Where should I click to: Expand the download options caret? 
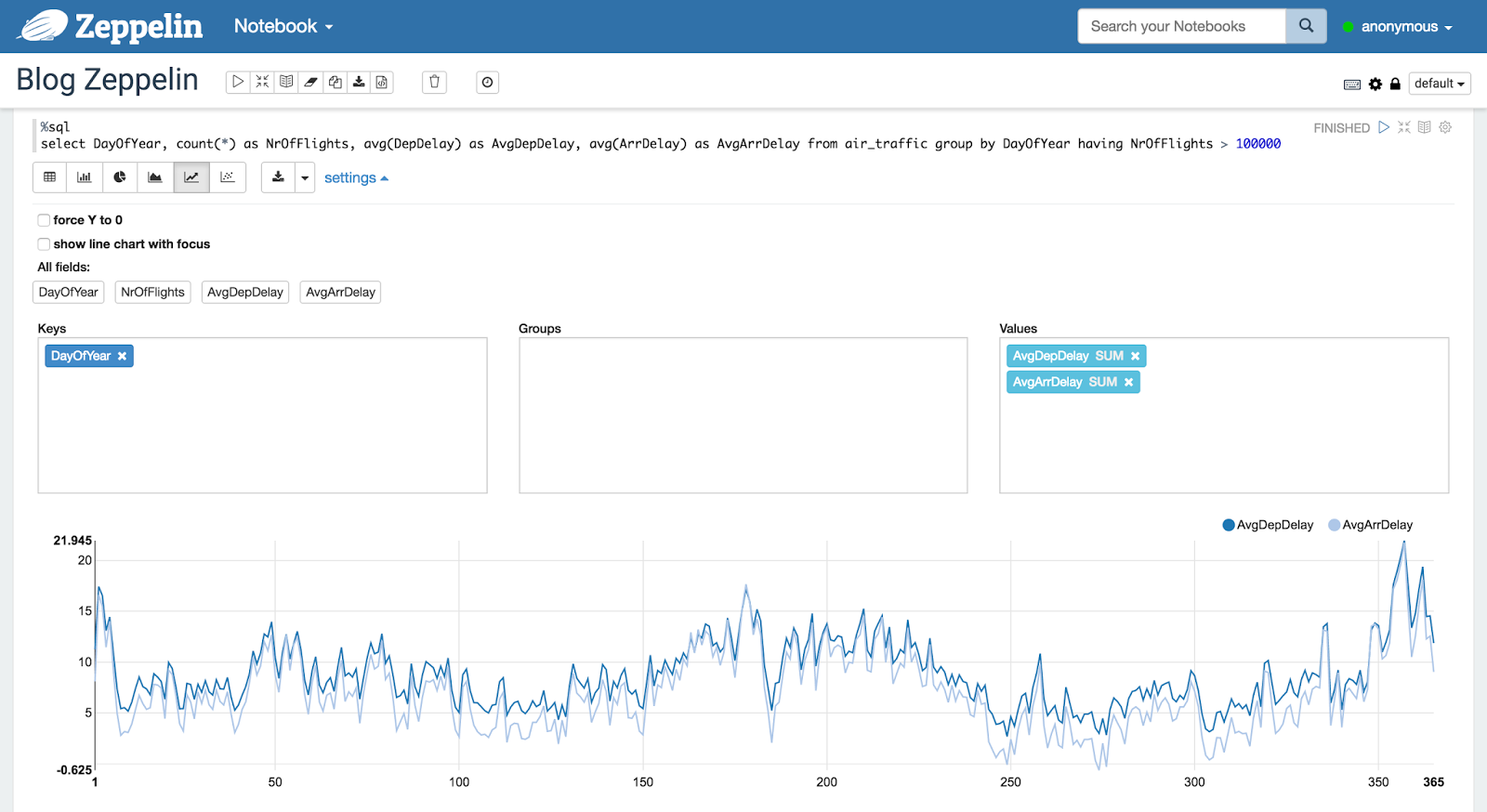305,177
